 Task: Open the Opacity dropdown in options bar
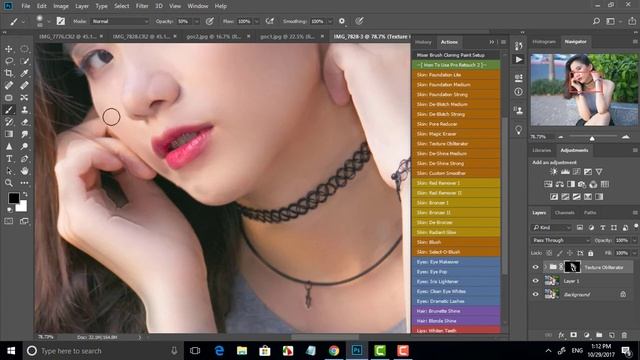pos(196,21)
